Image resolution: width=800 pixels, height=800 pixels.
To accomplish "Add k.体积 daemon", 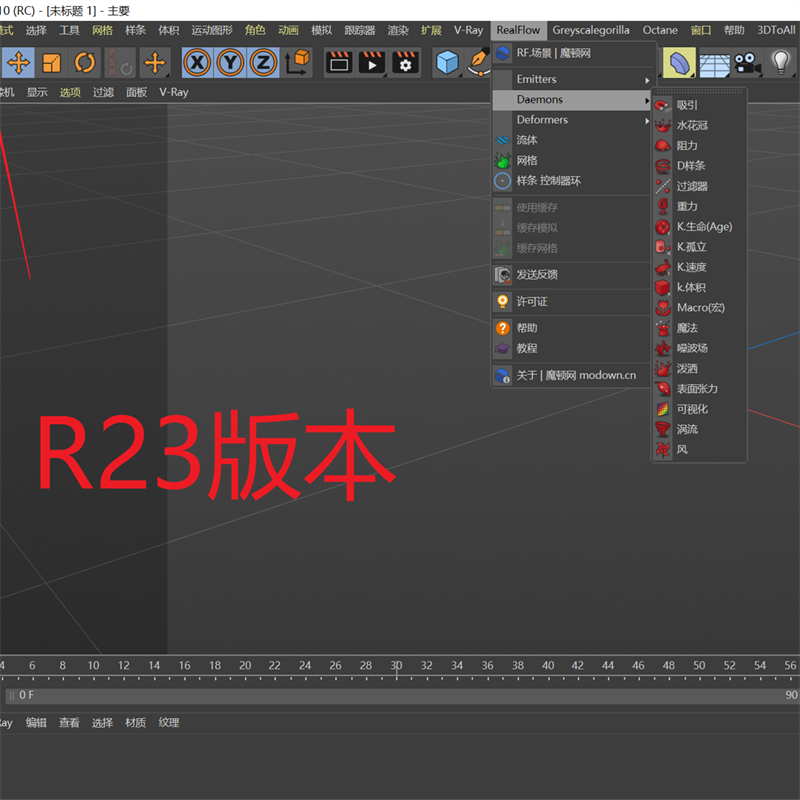I will pyautogui.click(x=699, y=287).
